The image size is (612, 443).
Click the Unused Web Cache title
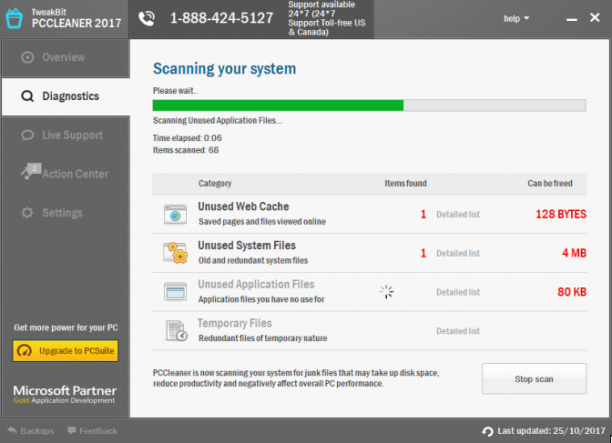tap(243, 206)
